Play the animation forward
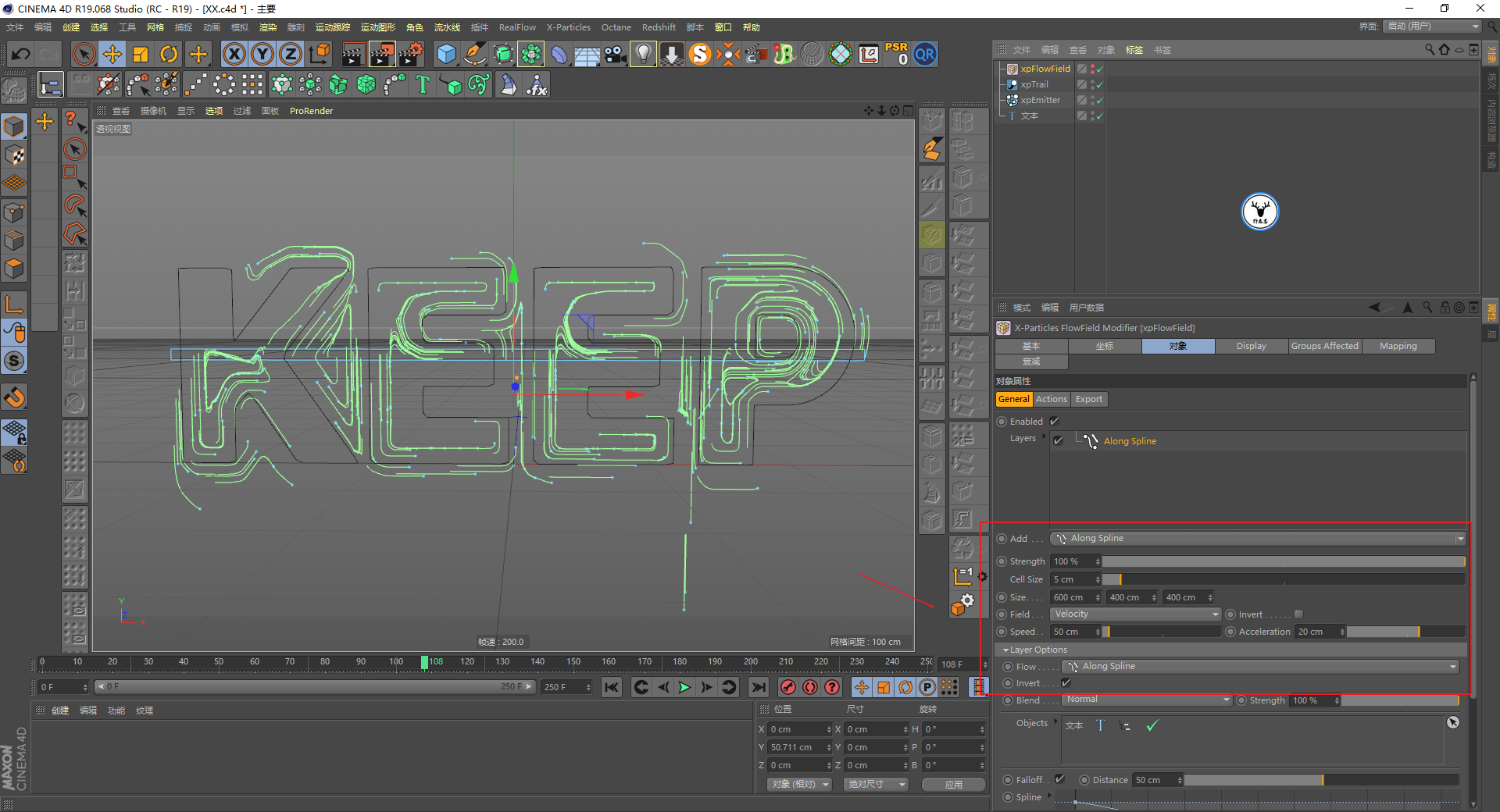 pyautogui.click(x=684, y=687)
